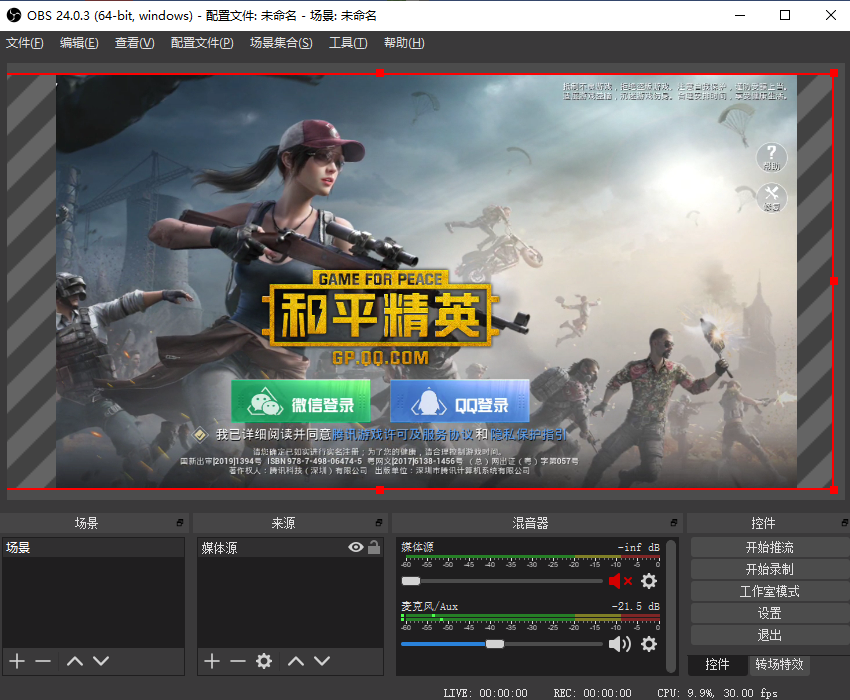The height and width of the screenshot is (700, 850).
Task: Open source properties gear in sources panel
Action: (264, 661)
